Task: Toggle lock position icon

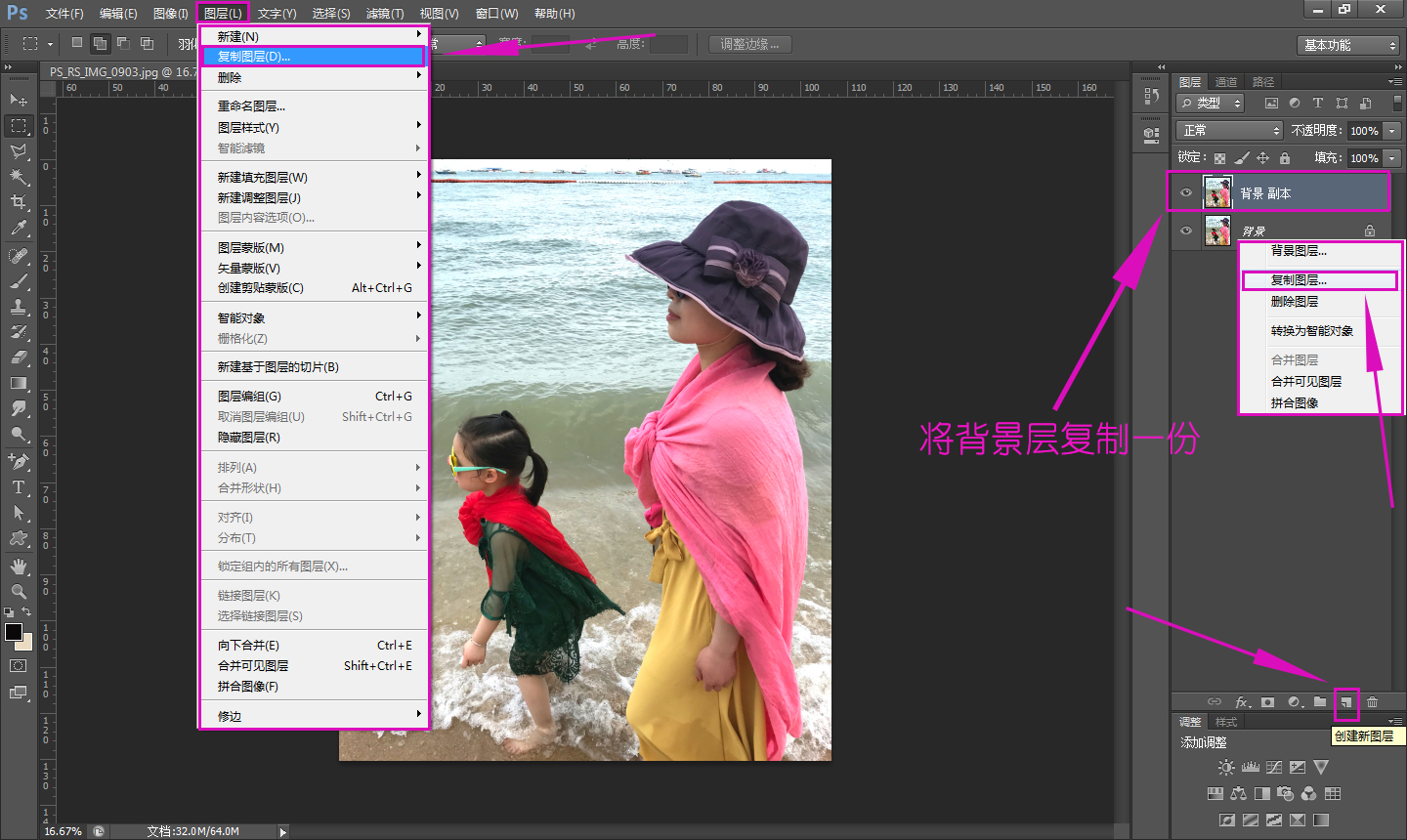Action: [1262, 158]
